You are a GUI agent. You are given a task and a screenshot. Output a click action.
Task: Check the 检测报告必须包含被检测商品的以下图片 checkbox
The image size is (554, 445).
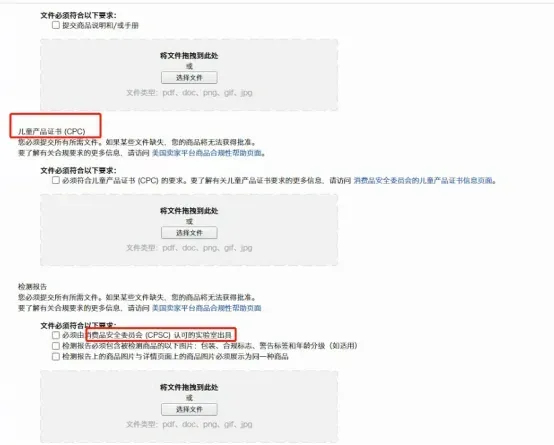55,346
